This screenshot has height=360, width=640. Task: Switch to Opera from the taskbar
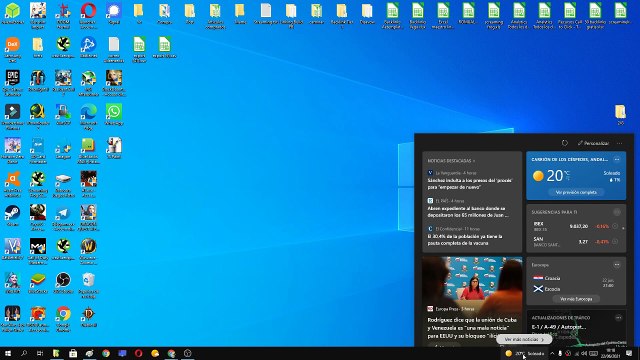pyautogui.click(x=138, y=353)
